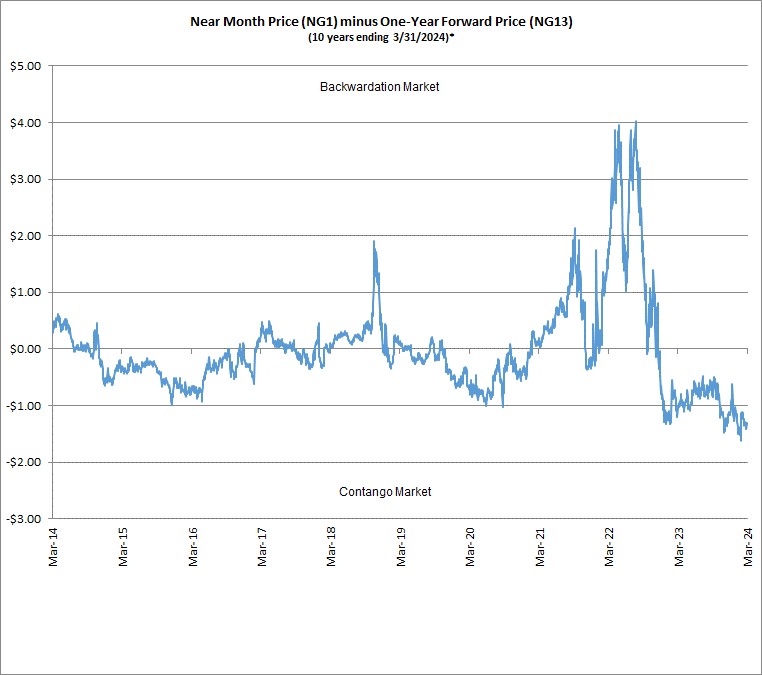The height and width of the screenshot is (675, 762).
Task: Click the Mar-21 x-axis label
Action: coord(540,547)
